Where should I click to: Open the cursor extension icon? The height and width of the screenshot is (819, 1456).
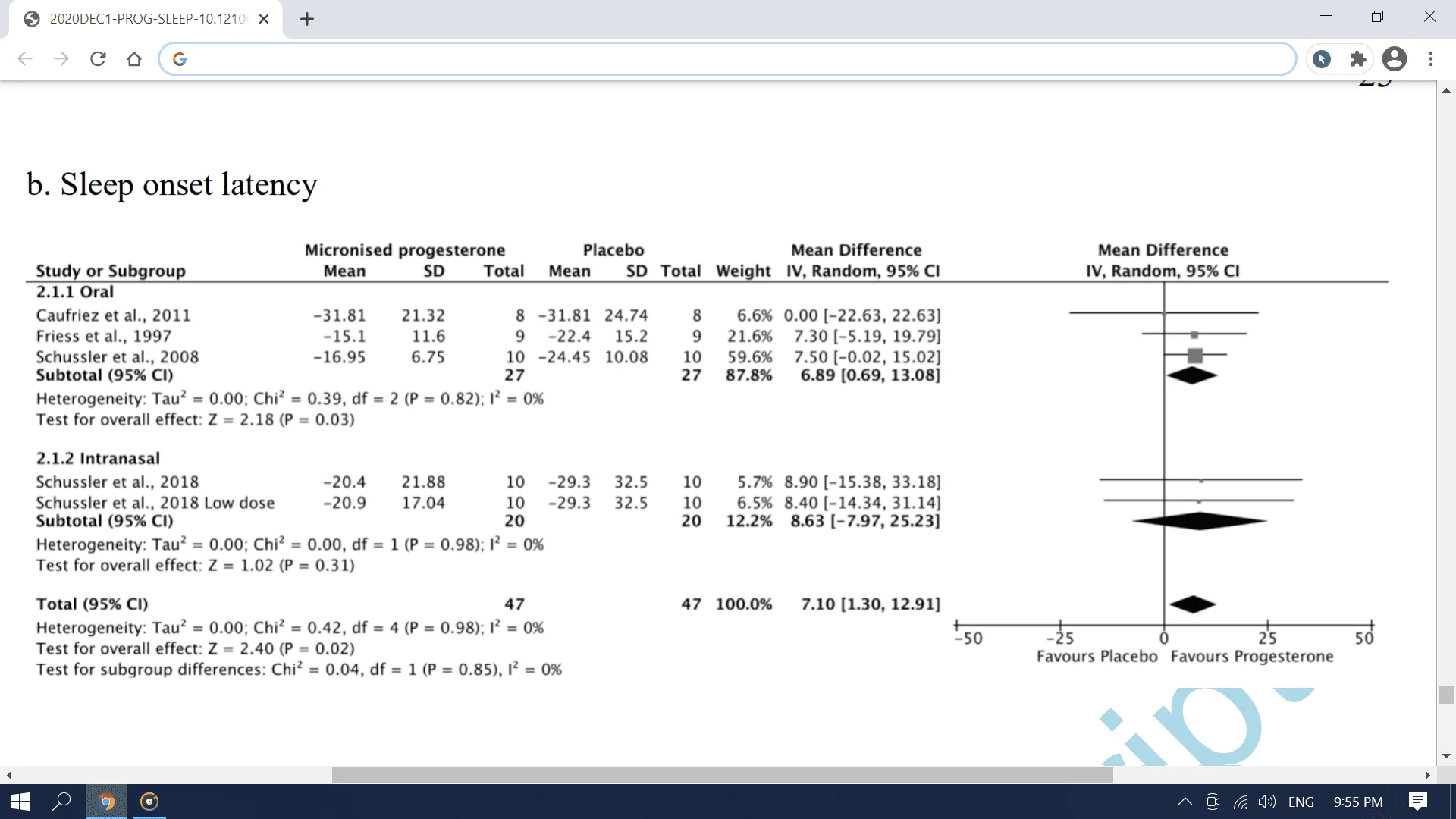1322,59
